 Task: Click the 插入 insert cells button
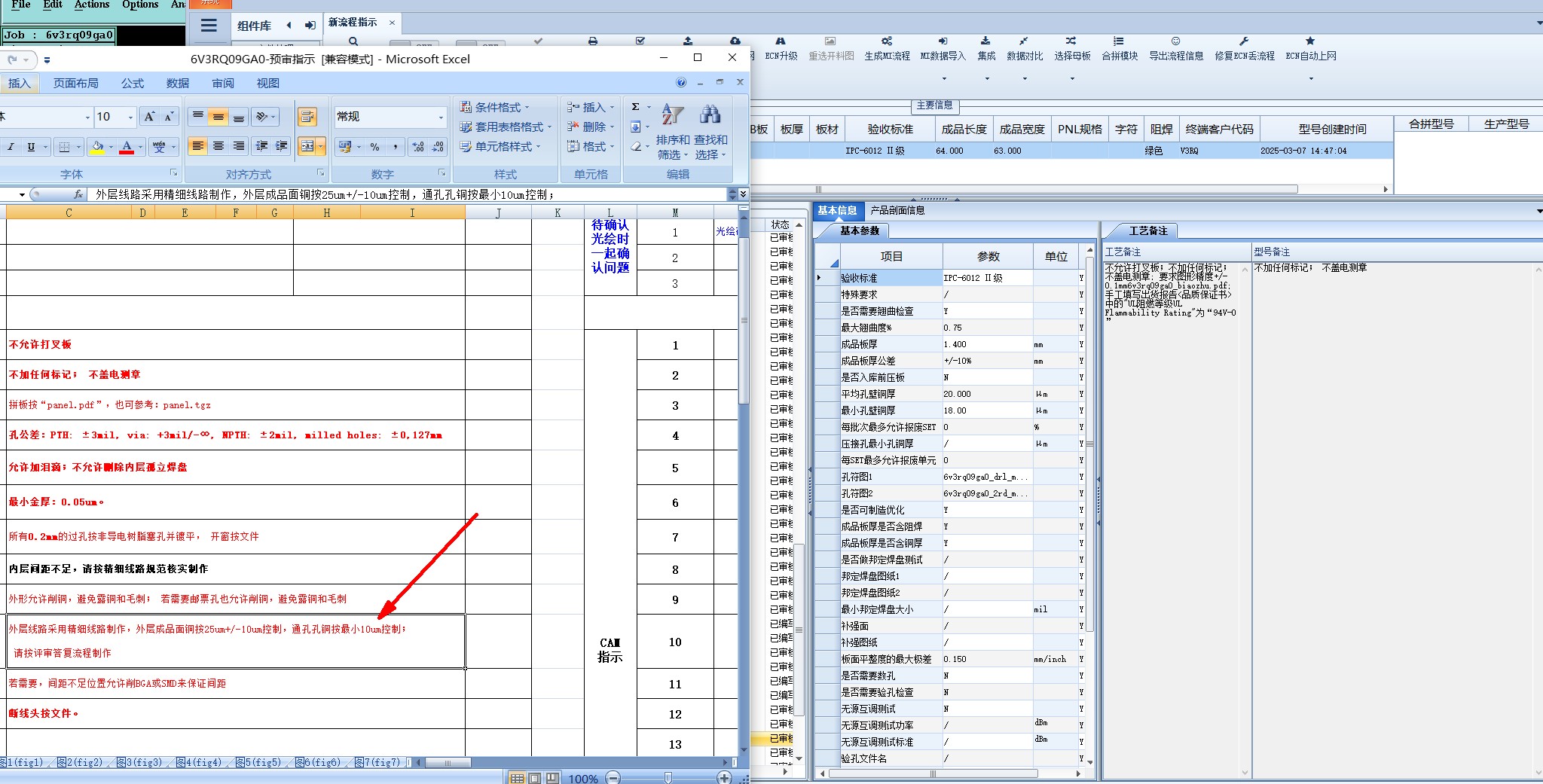(591, 107)
